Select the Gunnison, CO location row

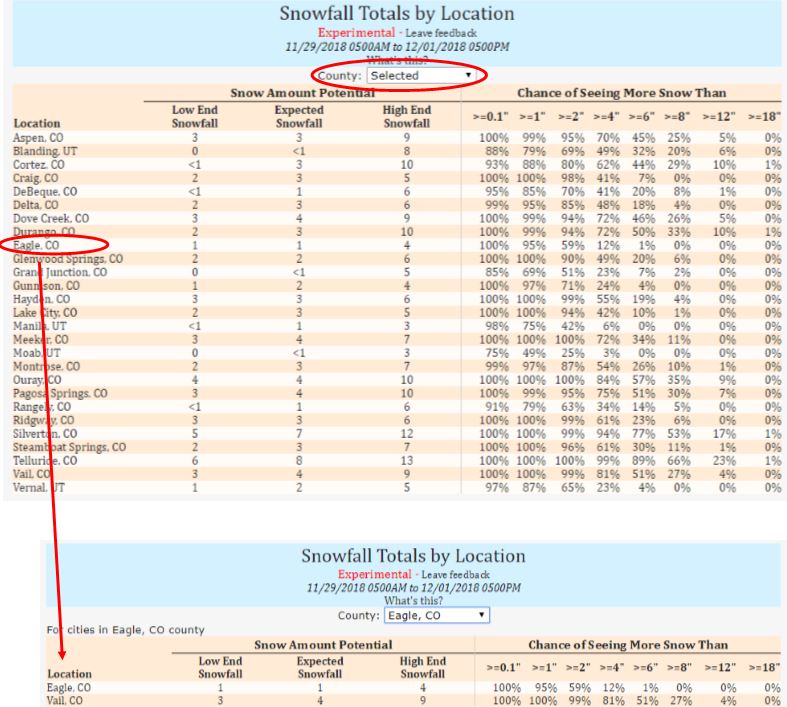click(x=397, y=286)
